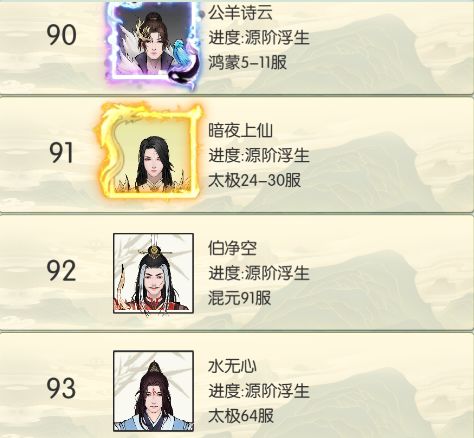Click the player name 暗夜上仙

pyautogui.click(x=240, y=130)
